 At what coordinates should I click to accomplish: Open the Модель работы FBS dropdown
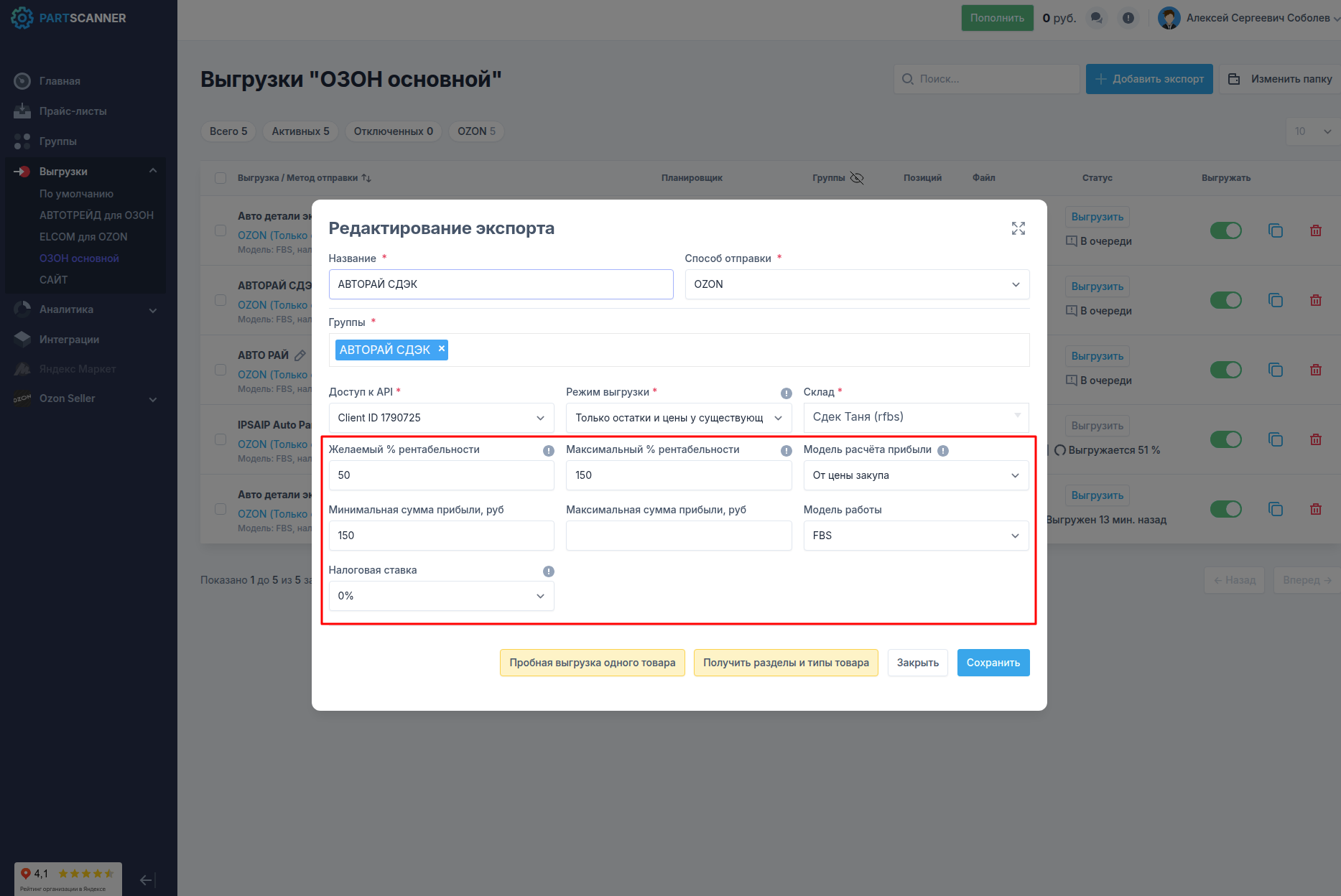coord(916,536)
